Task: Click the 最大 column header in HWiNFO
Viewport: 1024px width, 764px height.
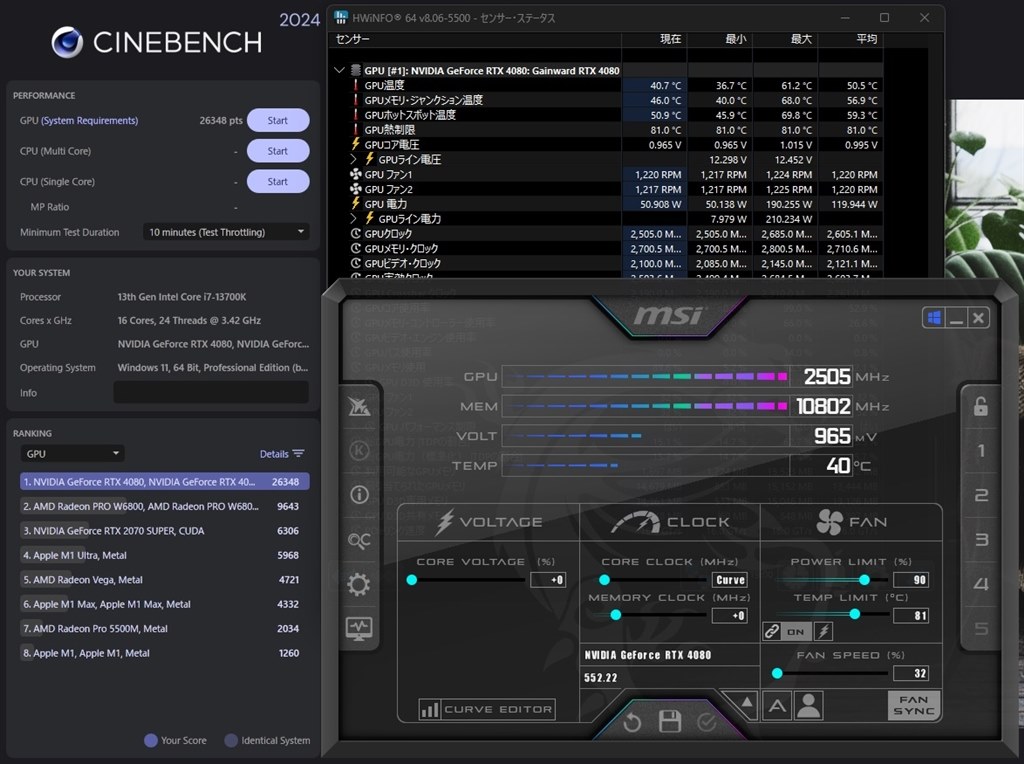Action: [x=785, y=39]
